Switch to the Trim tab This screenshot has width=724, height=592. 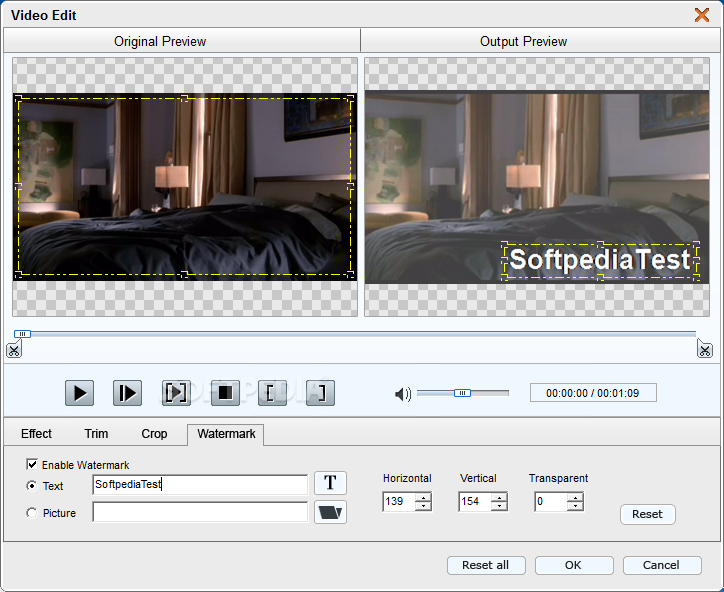click(96, 434)
